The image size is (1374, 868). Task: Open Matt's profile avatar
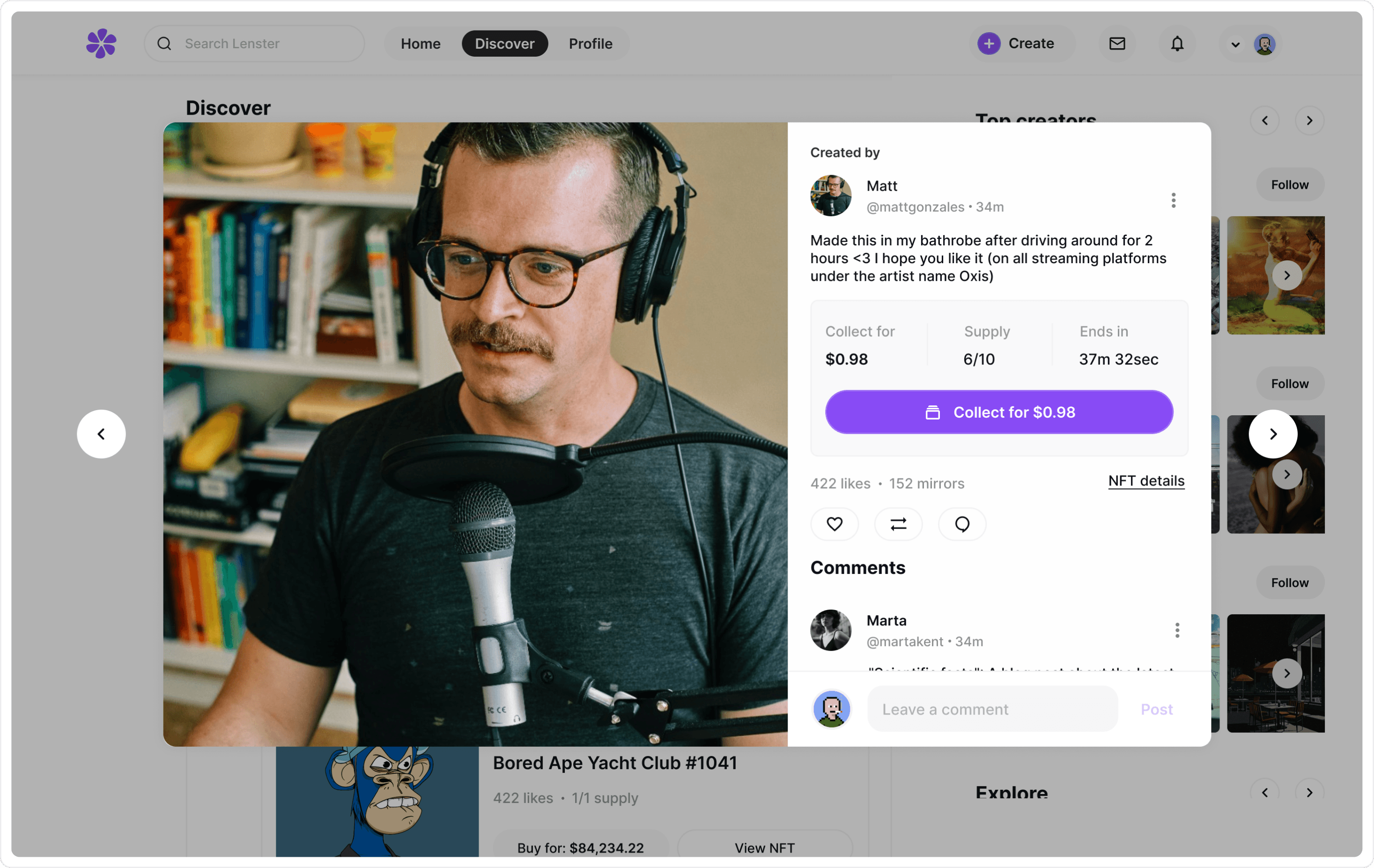830,196
